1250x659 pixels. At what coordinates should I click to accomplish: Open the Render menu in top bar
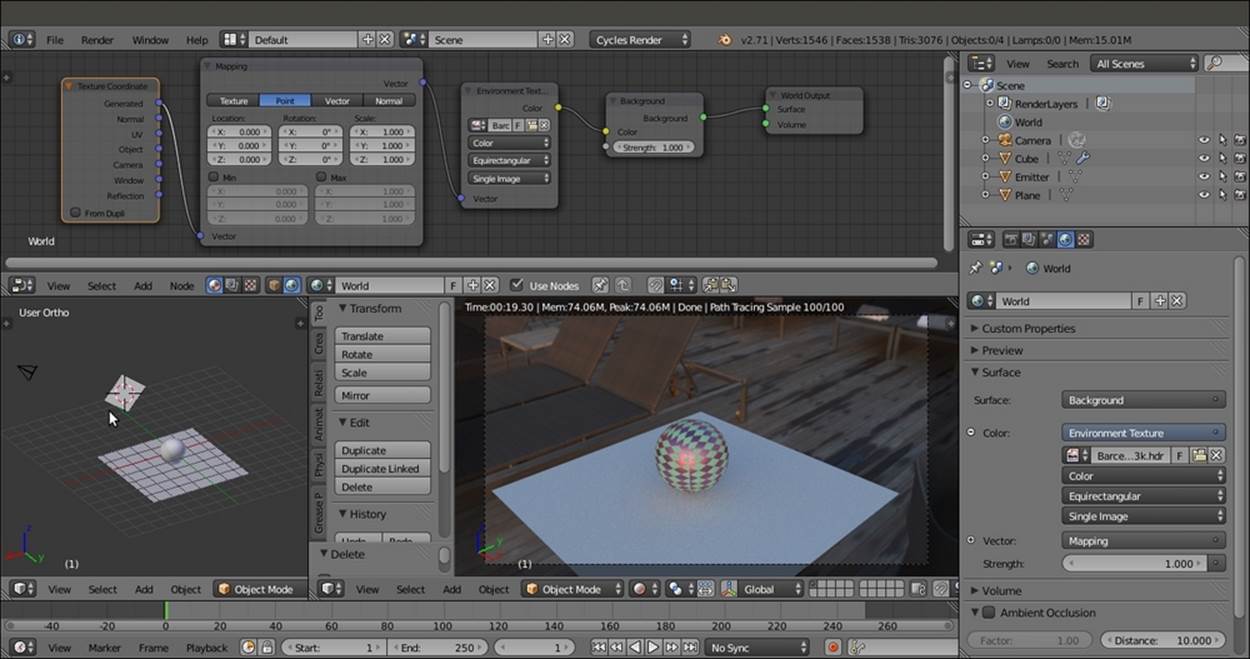tap(97, 40)
